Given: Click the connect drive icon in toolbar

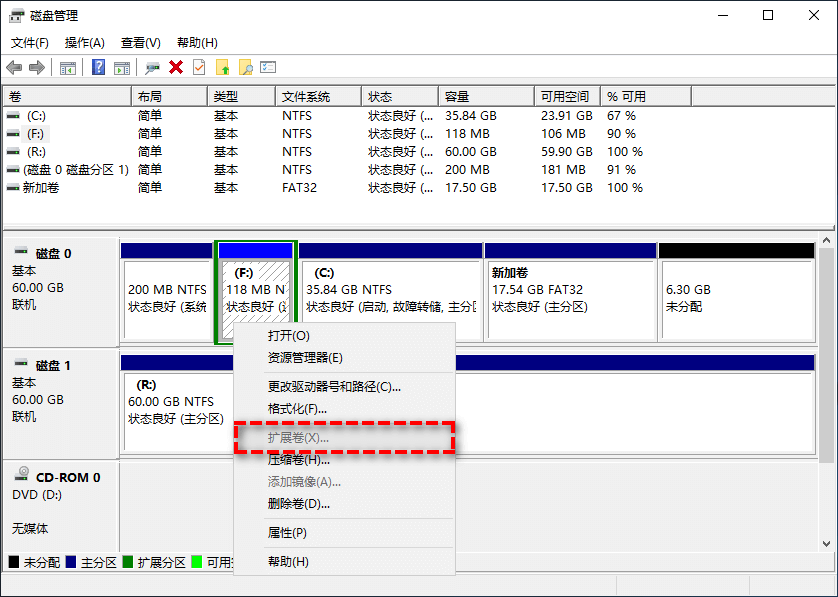Looking at the screenshot, I should [152, 67].
